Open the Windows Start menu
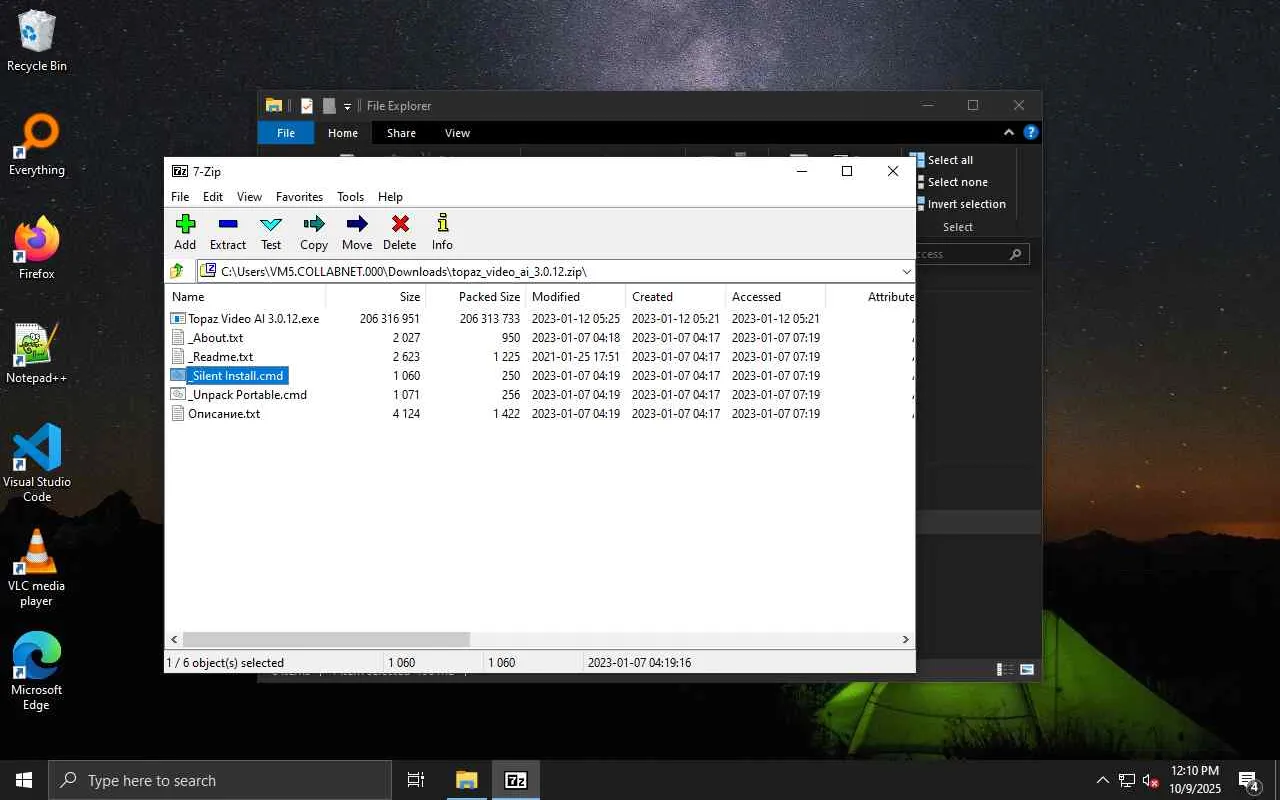The image size is (1280, 800). (24, 780)
